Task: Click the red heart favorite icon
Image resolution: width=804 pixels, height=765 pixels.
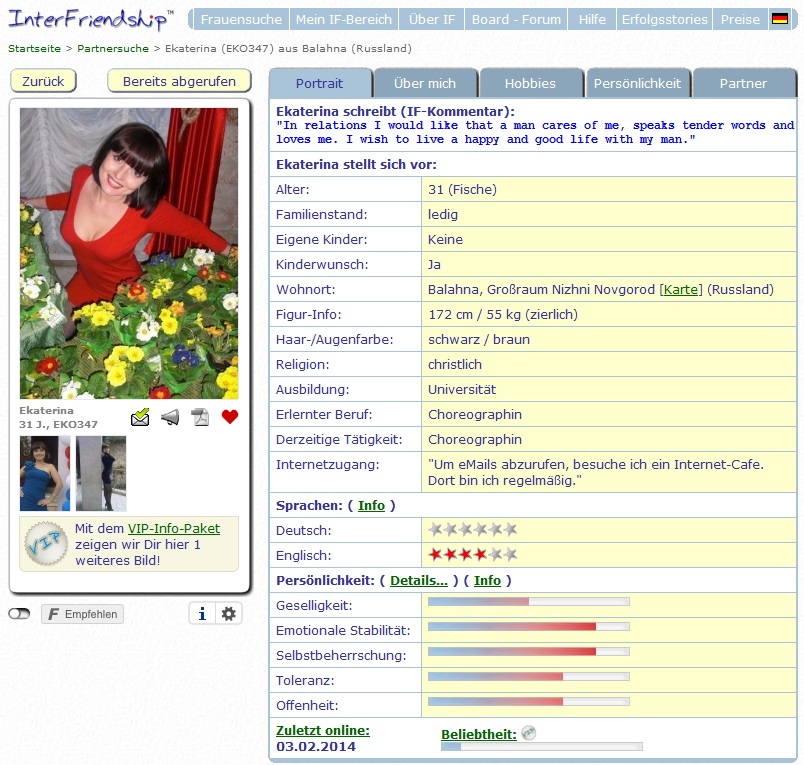Action: [x=230, y=417]
